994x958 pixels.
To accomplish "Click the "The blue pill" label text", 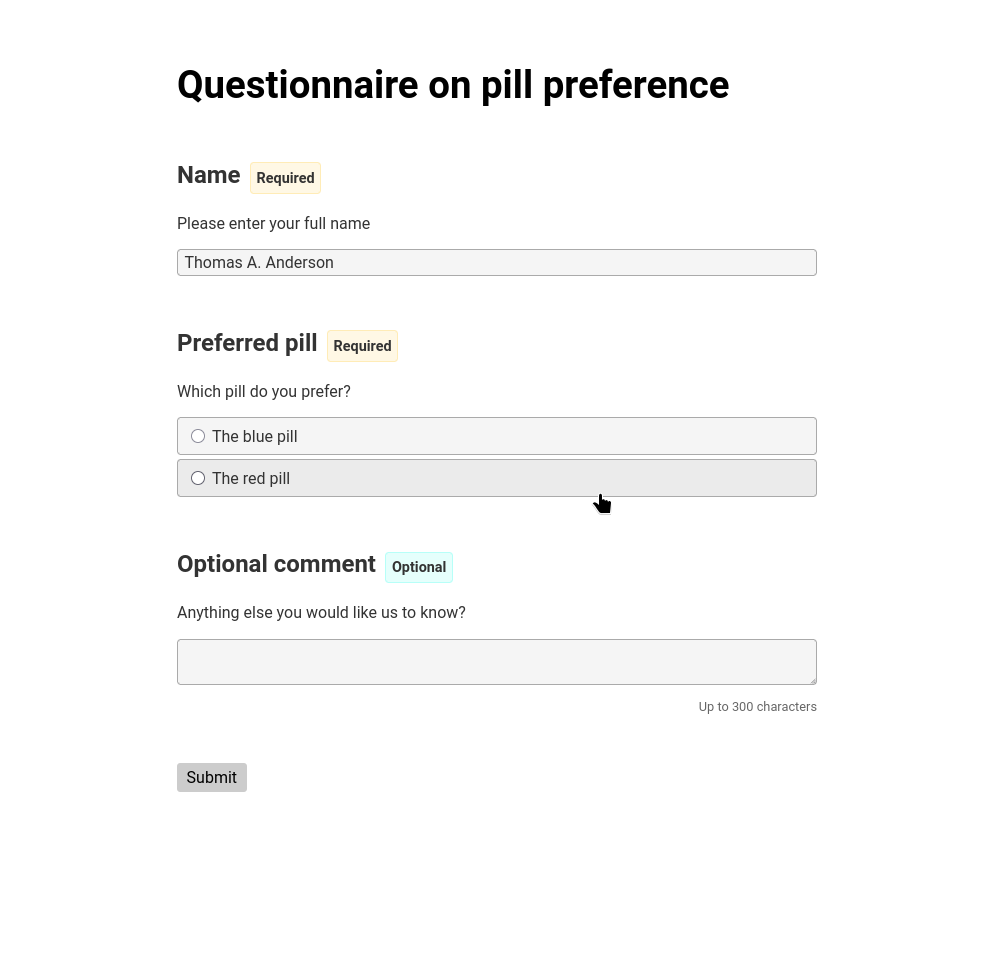I will pyautogui.click(x=254, y=437).
